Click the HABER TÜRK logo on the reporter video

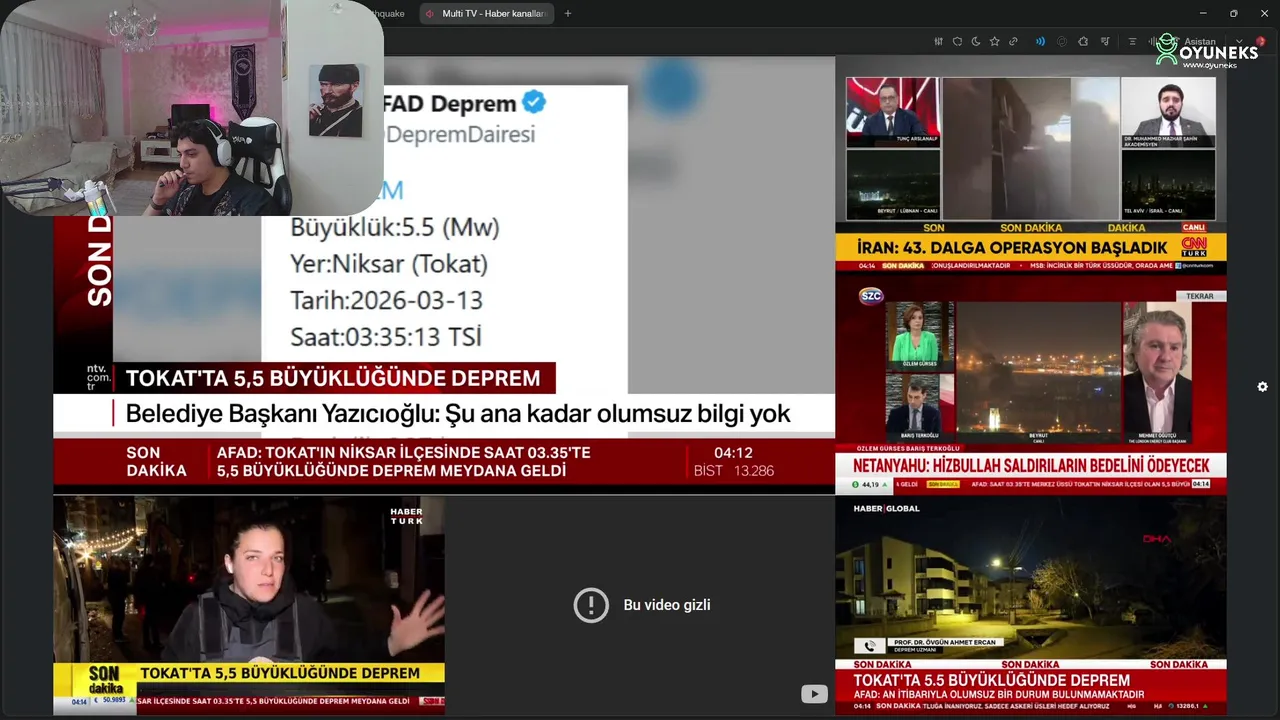coord(407,516)
